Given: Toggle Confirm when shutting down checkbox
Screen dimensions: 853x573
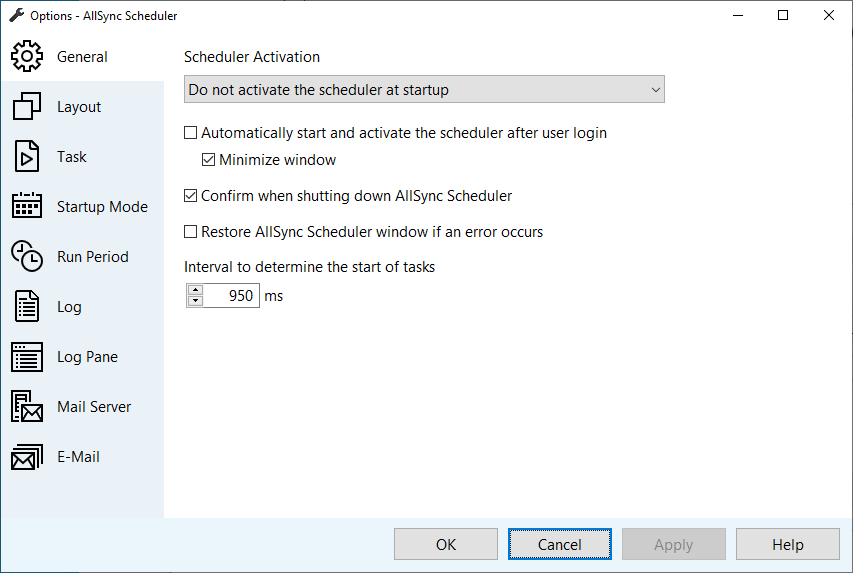Looking at the screenshot, I should click(191, 197).
